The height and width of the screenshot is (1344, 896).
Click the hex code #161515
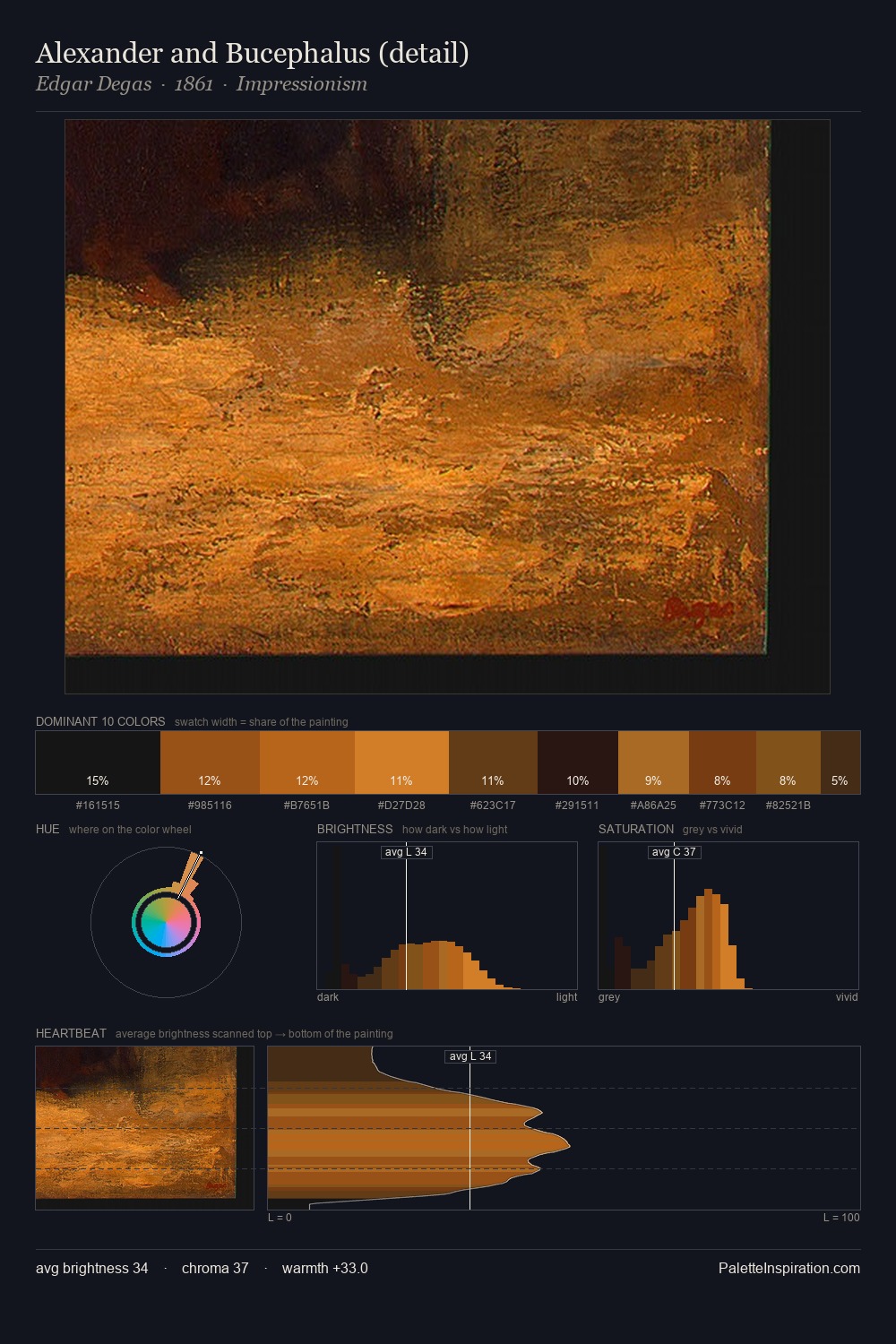click(x=98, y=805)
